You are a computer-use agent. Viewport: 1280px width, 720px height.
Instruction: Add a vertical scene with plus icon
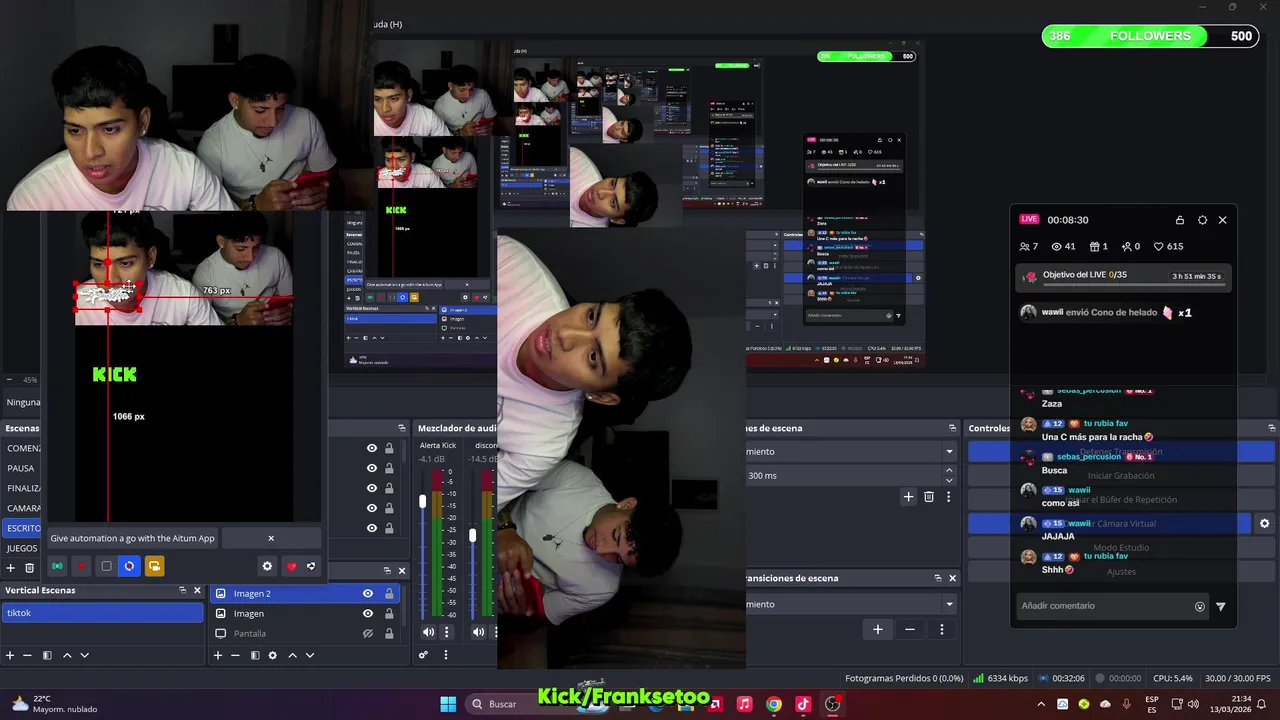(10, 655)
